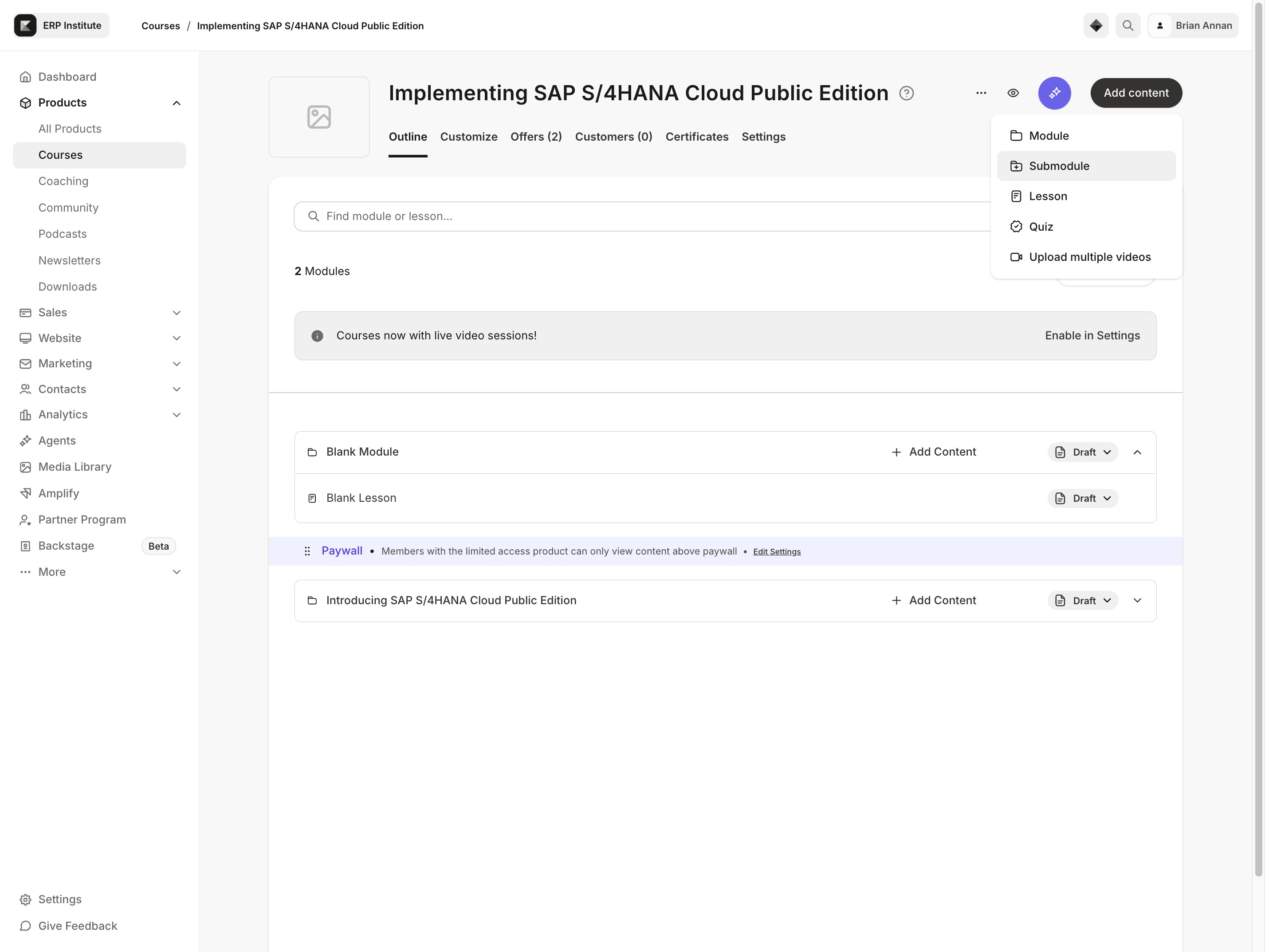Choose Upload multiple videos menu option
The height and width of the screenshot is (952, 1265).
point(1086,257)
